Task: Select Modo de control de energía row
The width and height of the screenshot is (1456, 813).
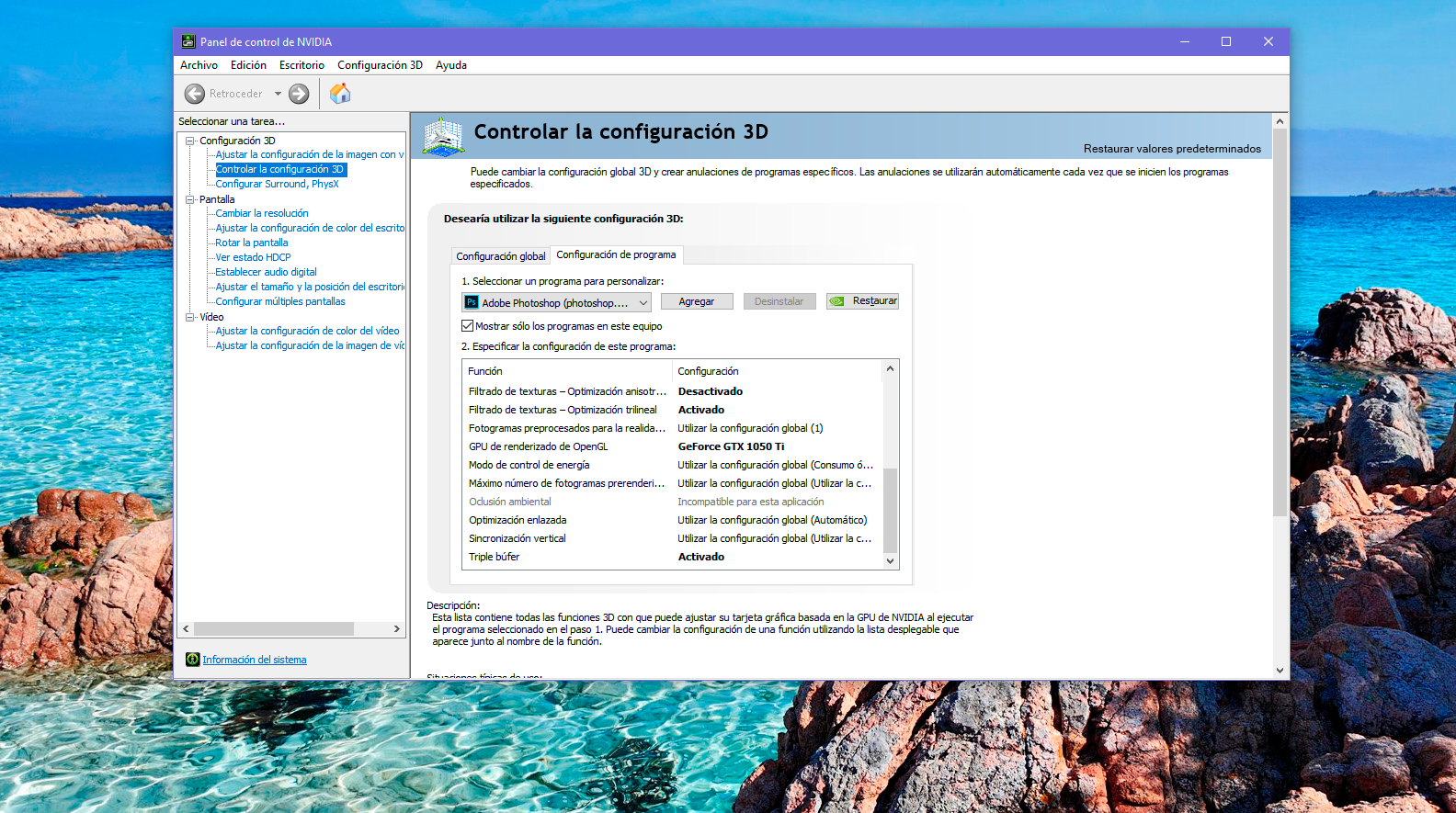Action: (x=673, y=465)
